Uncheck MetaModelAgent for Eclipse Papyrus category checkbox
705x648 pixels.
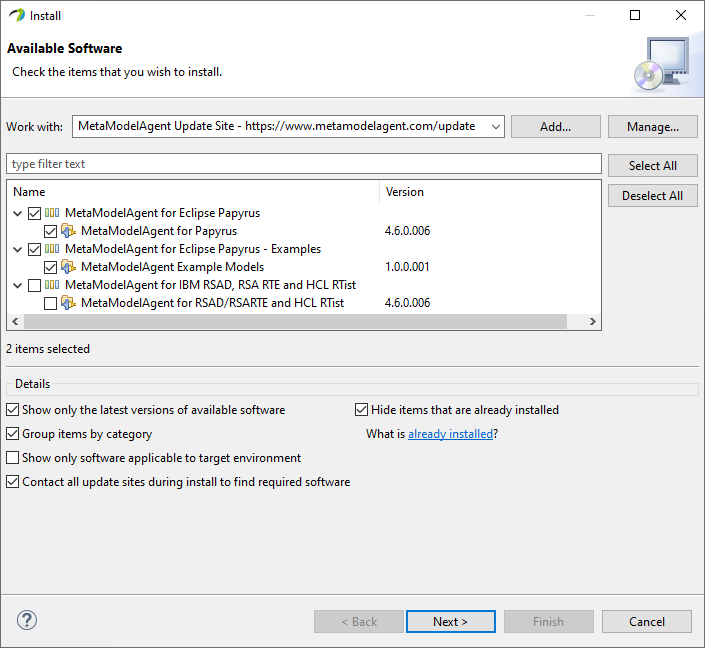point(35,213)
